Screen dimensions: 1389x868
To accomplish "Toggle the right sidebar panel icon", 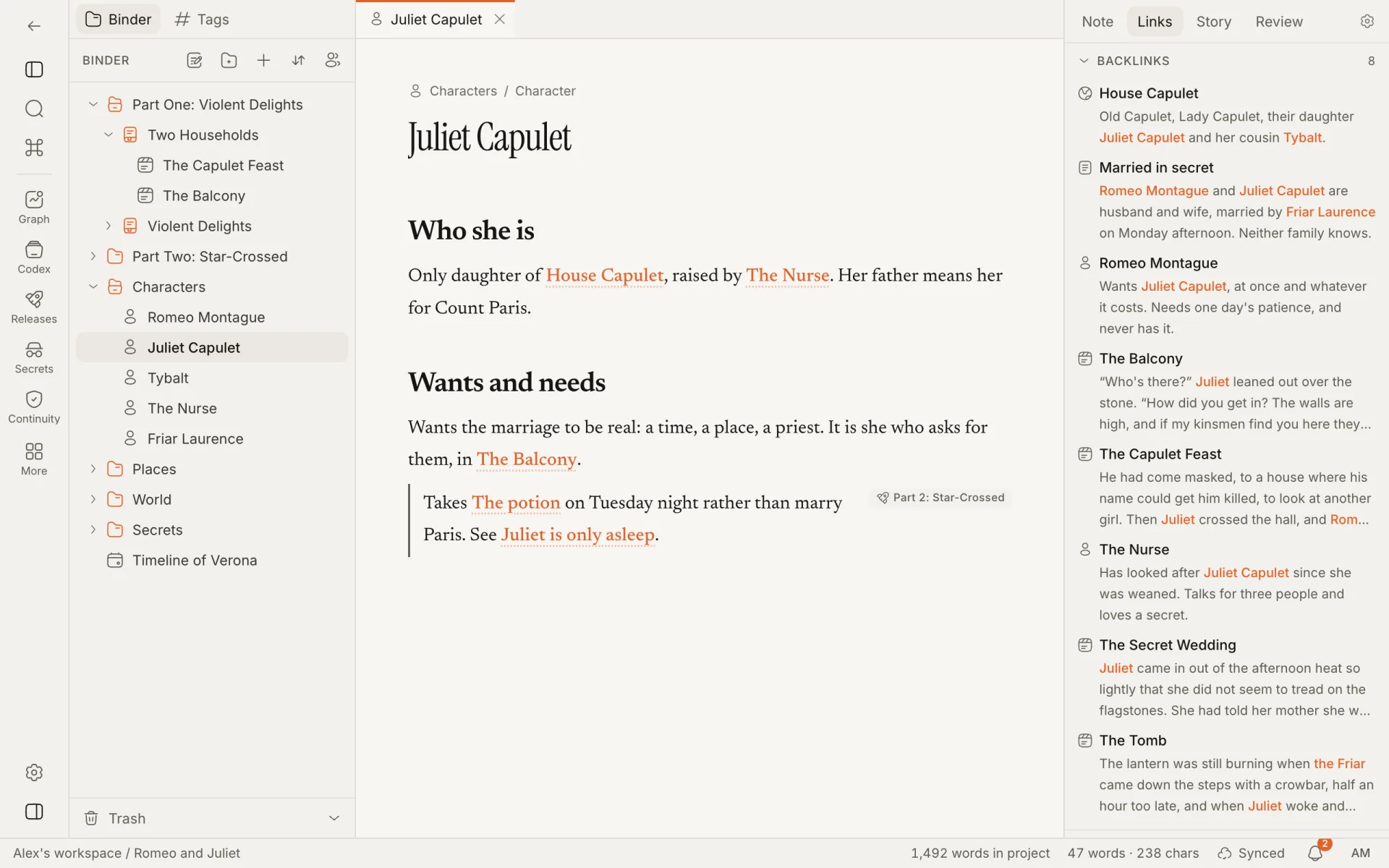I will [34, 812].
